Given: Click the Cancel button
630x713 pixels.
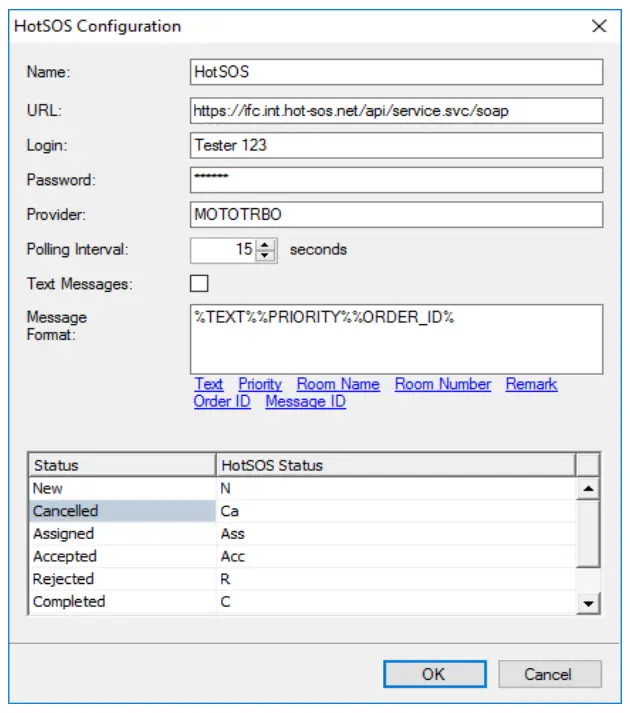Looking at the screenshot, I should point(549,674).
